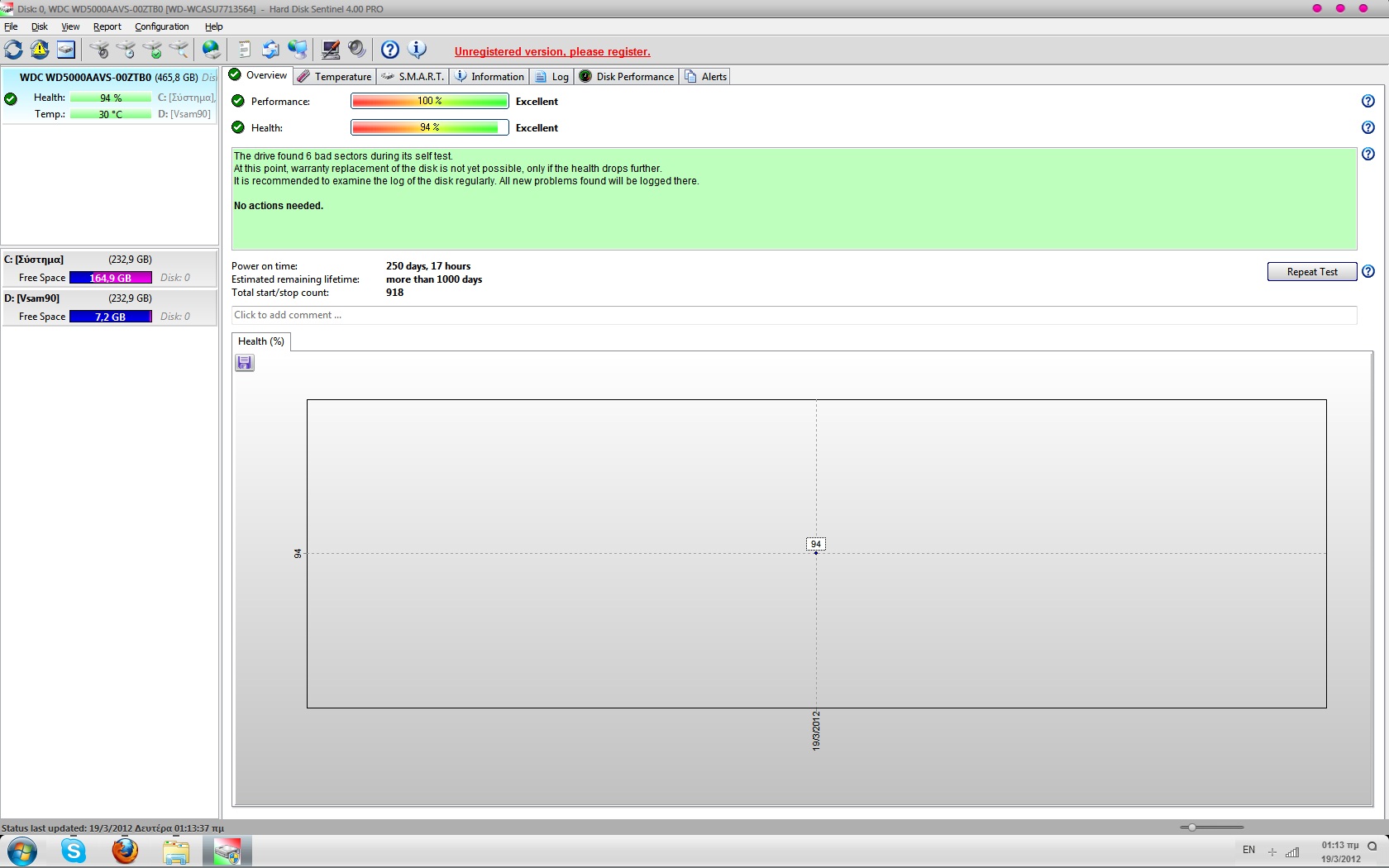Click the network computers globe icon

(297, 50)
